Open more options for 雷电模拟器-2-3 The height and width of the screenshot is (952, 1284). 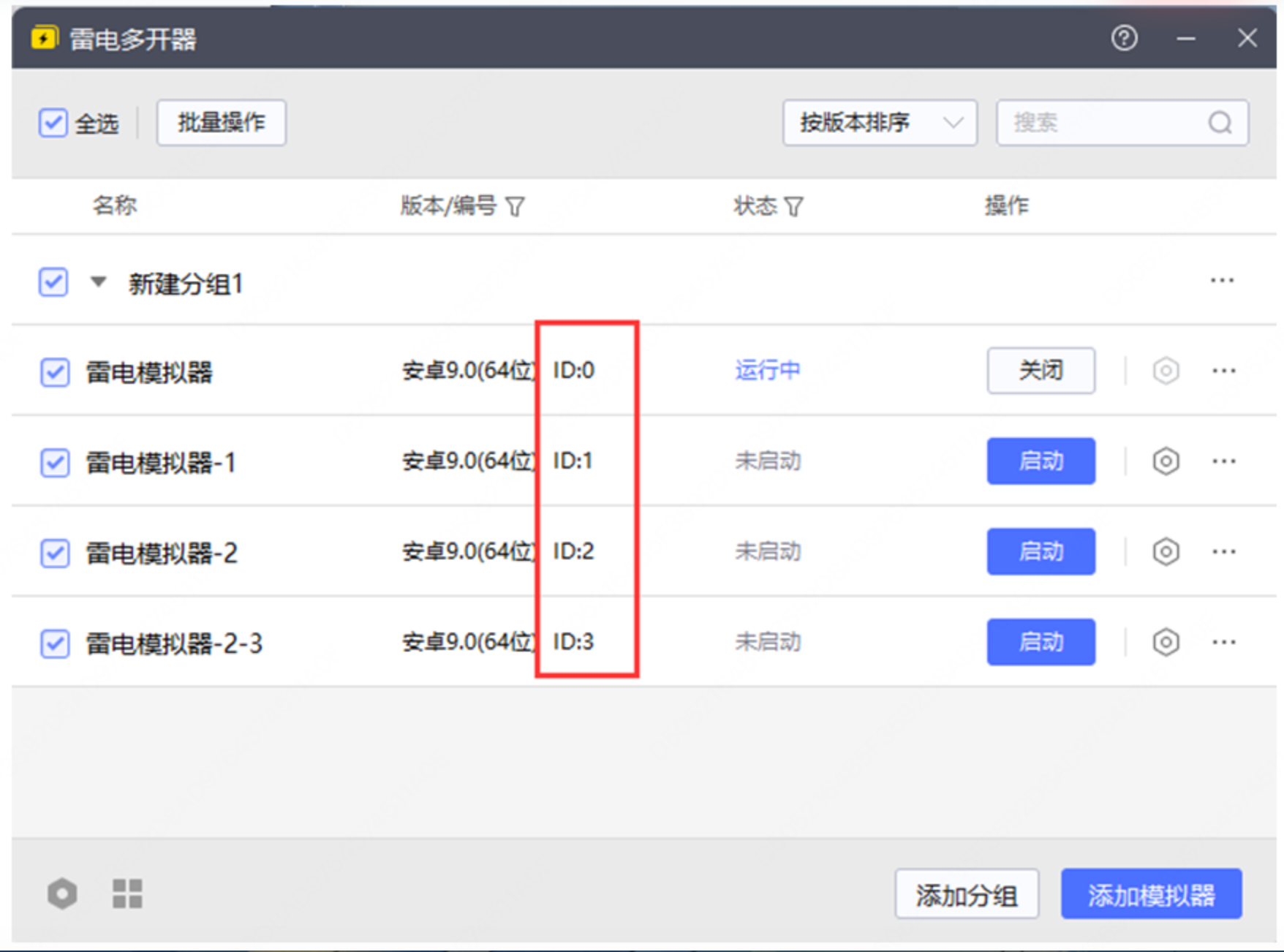1224,642
